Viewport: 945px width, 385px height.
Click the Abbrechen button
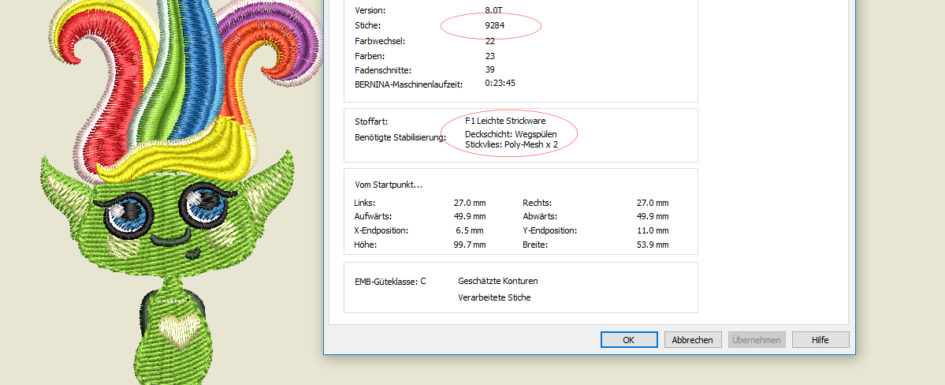[x=692, y=340]
